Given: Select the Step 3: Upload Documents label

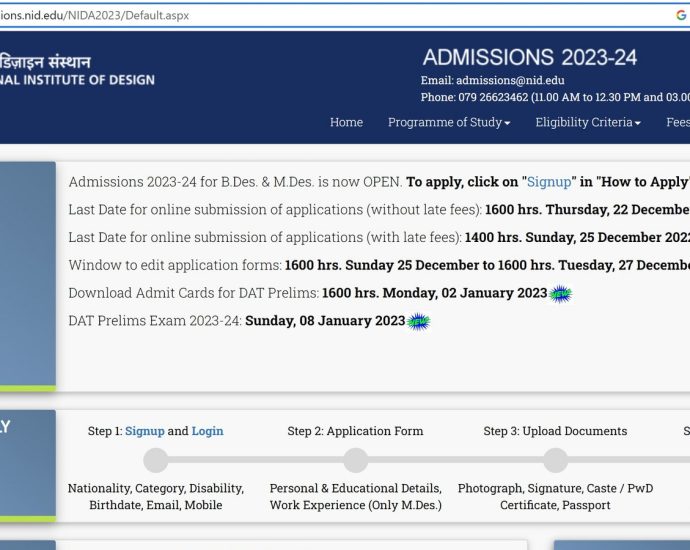Looking at the screenshot, I should 555,431.
